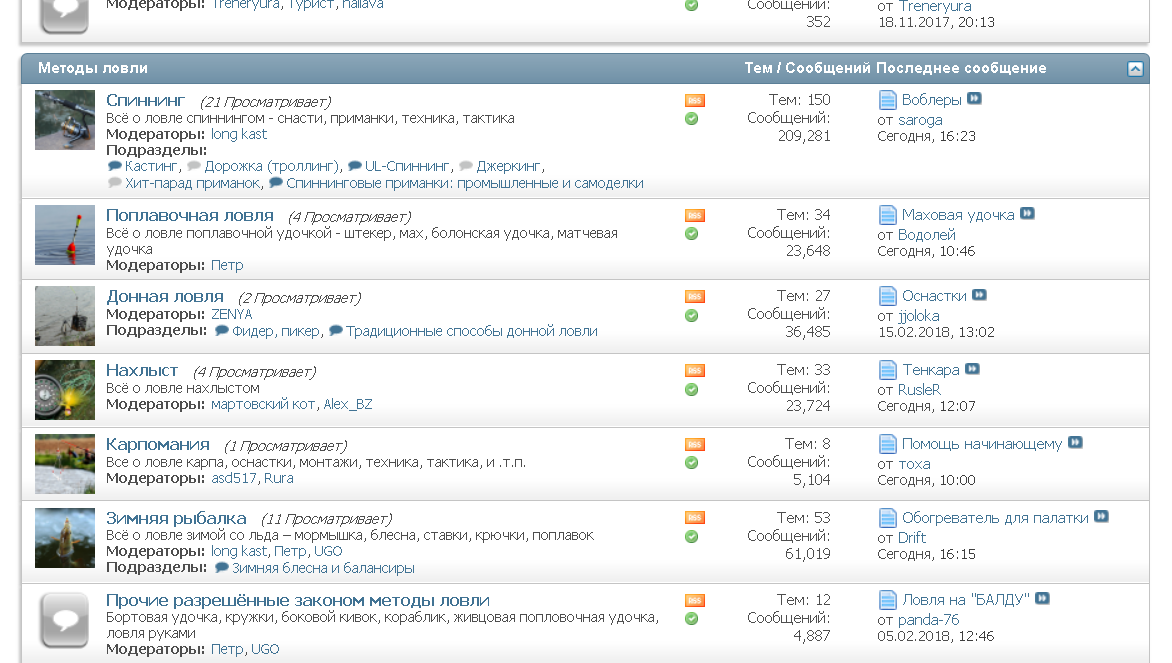Open the Карпомания forum
Viewport: 1172px width, 663px height.
click(158, 444)
